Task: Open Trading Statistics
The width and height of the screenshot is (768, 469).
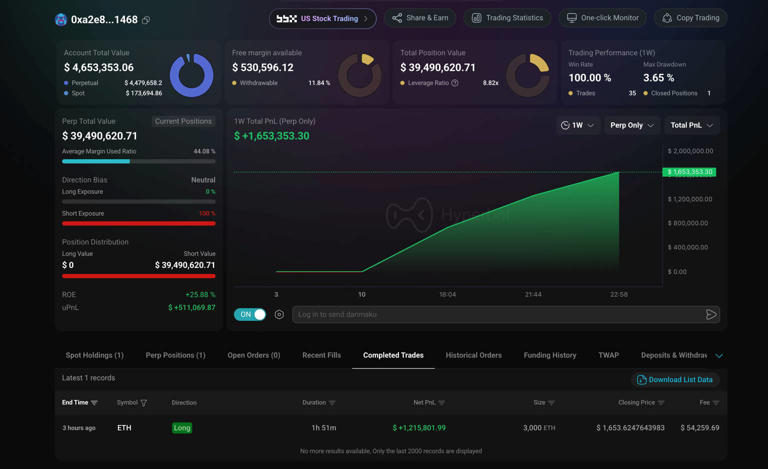Action: tap(507, 18)
